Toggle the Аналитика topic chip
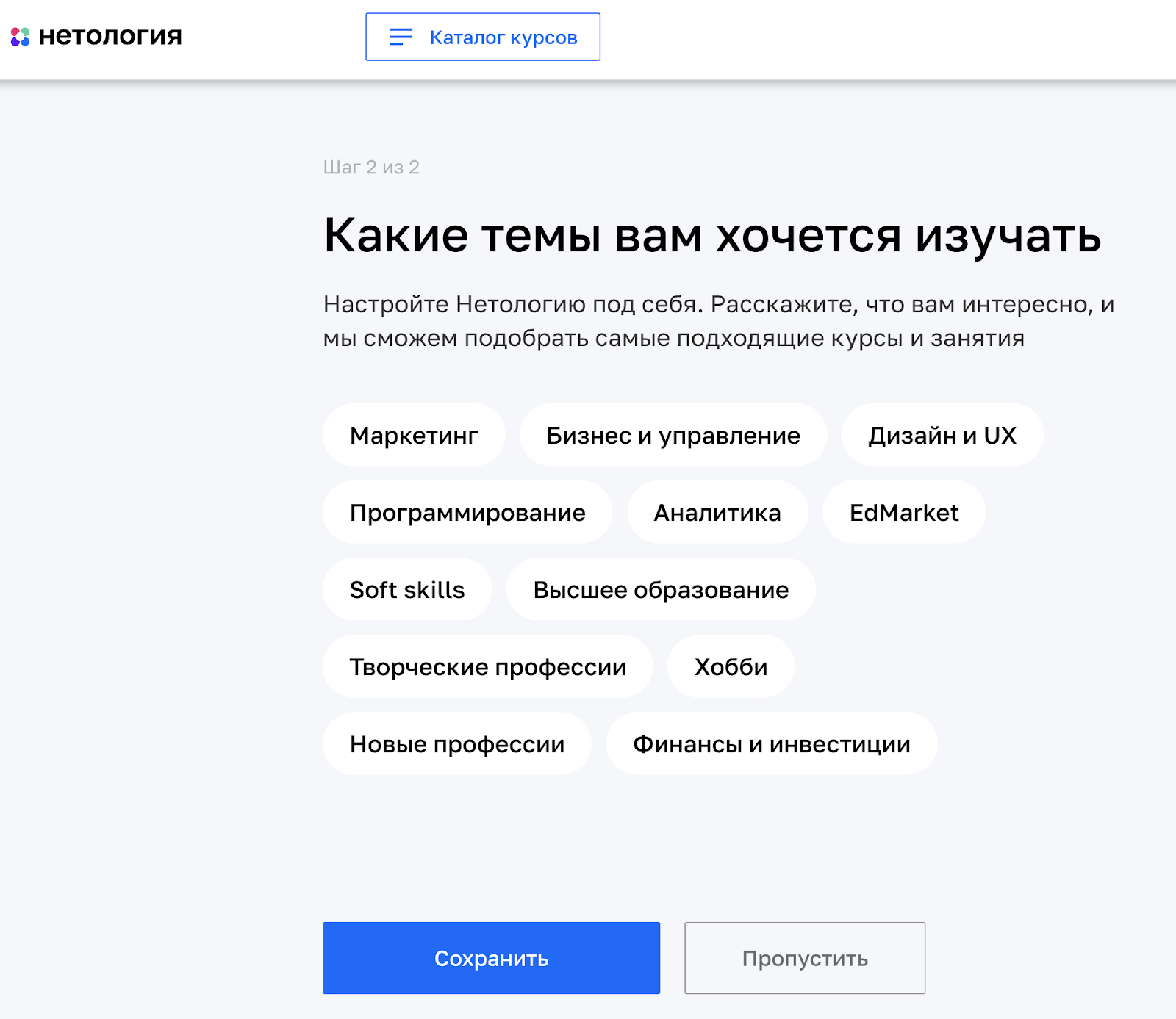Screen dimensions: 1176x1019 tap(717, 512)
